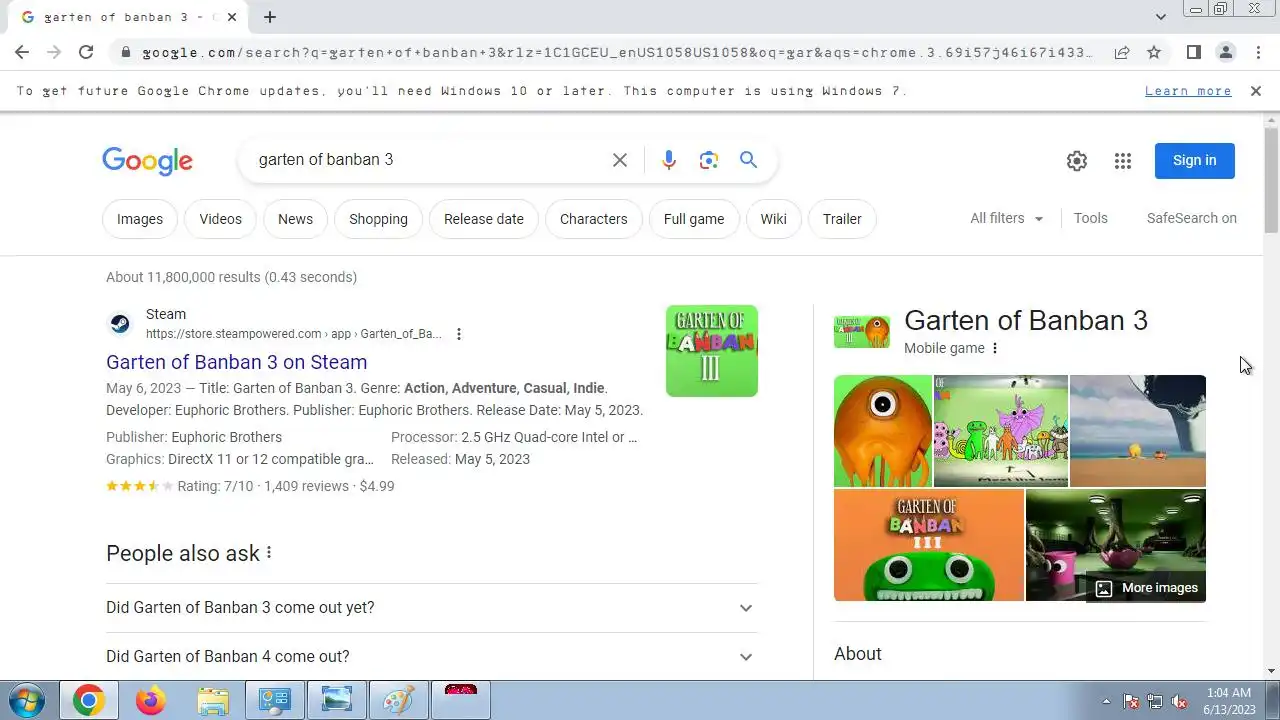Open the Chrome side panel icon
This screenshot has height=720, width=1280.
coord(1193,52)
